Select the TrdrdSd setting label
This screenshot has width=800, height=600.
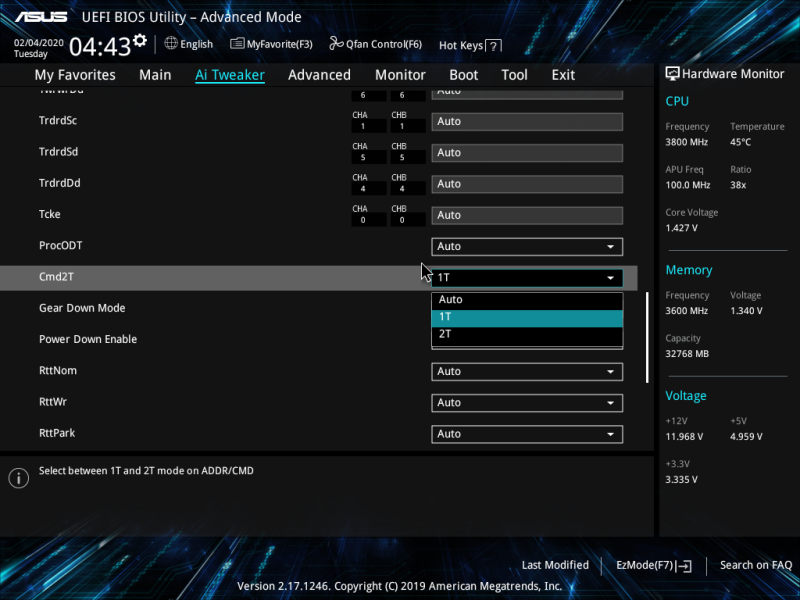point(59,152)
